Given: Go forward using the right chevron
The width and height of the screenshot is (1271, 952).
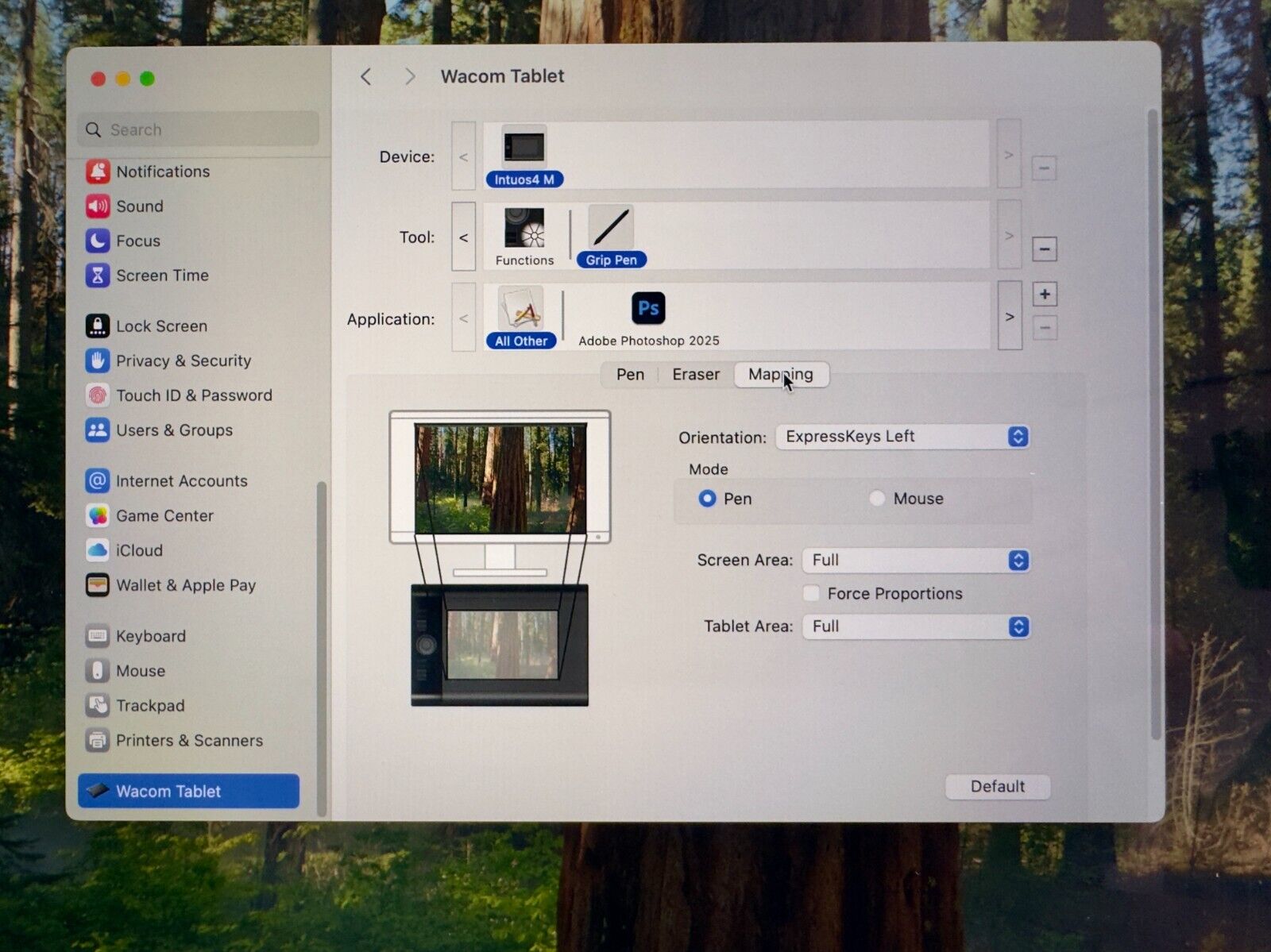Looking at the screenshot, I should coord(410,76).
